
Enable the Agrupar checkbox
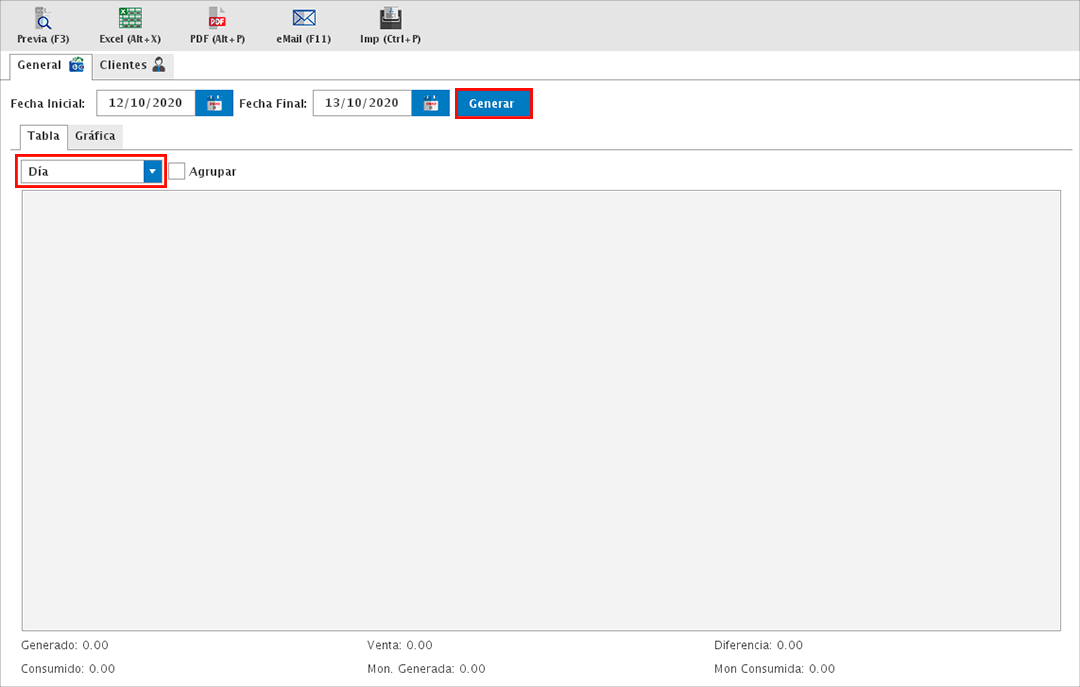tap(177, 172)
